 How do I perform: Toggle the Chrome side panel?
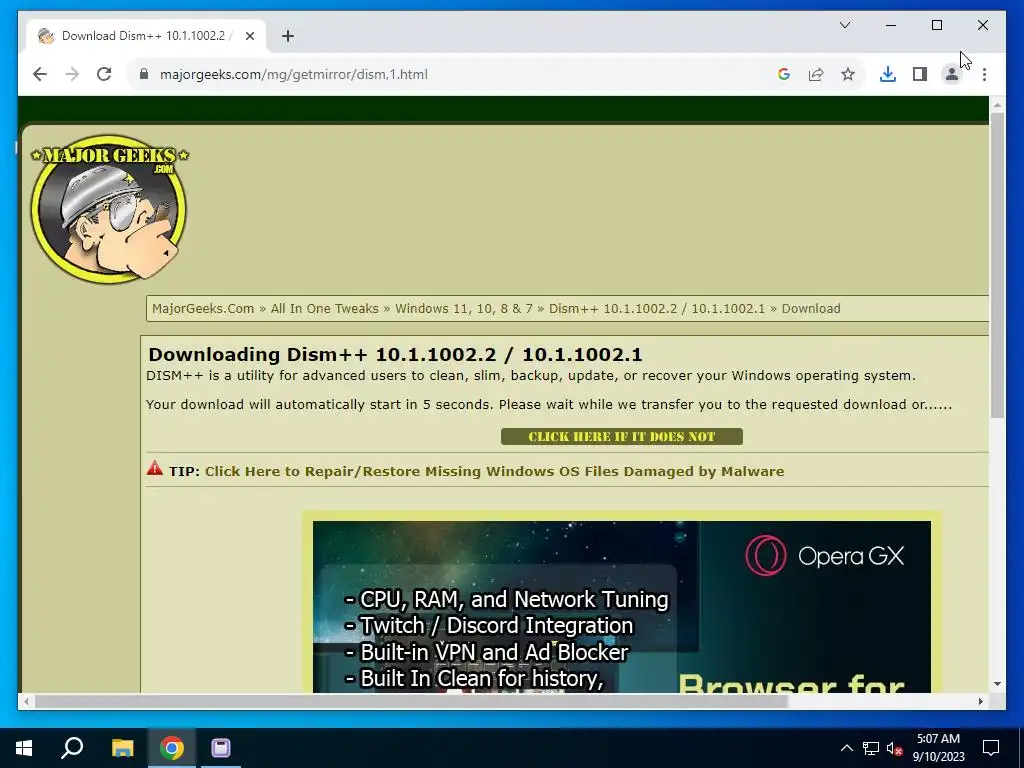click(920, 74)
